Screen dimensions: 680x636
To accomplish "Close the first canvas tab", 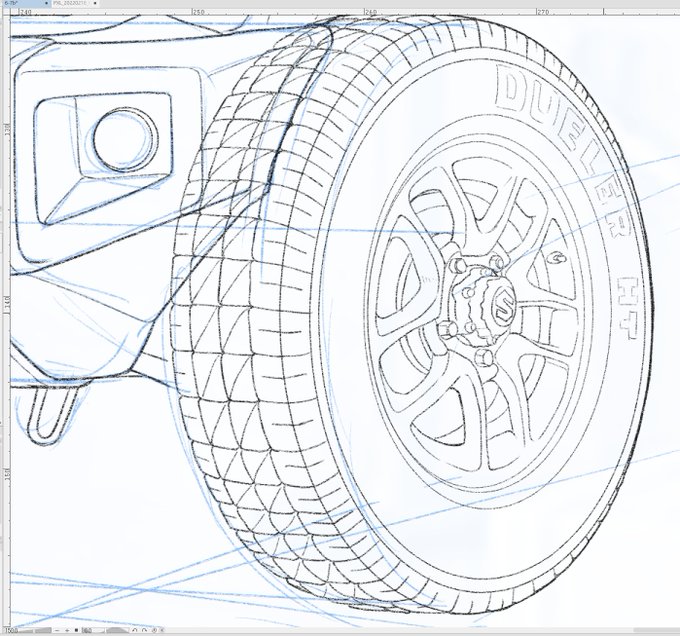I will 46,3.
